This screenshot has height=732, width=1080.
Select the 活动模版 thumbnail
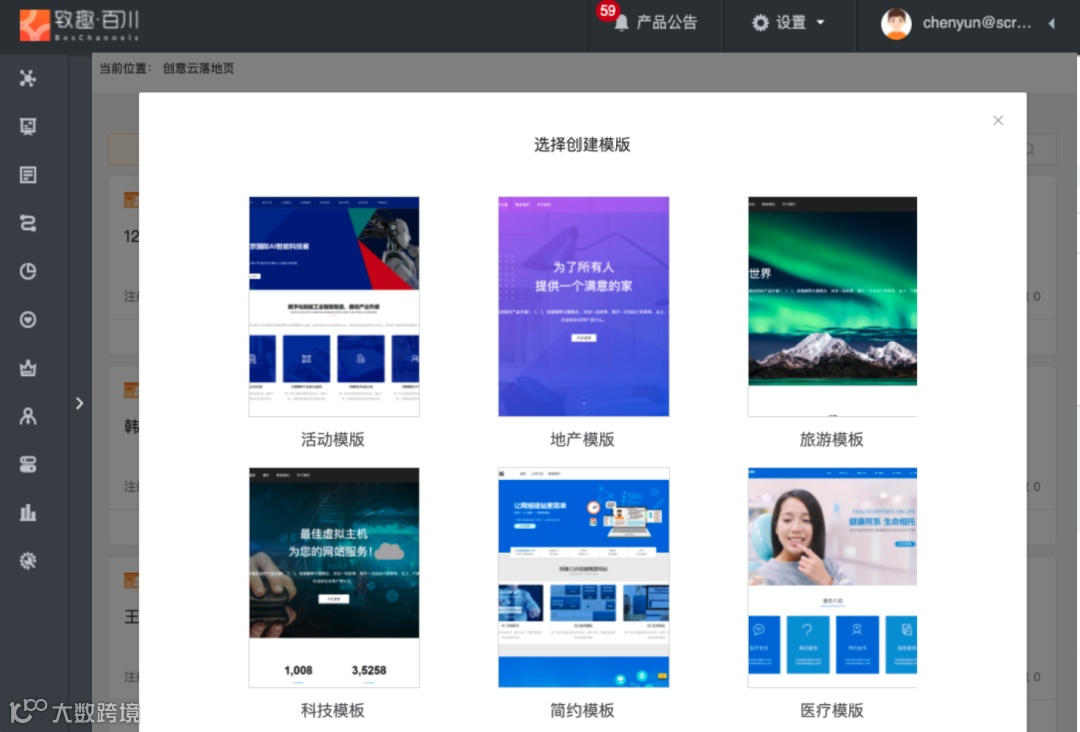334,306
